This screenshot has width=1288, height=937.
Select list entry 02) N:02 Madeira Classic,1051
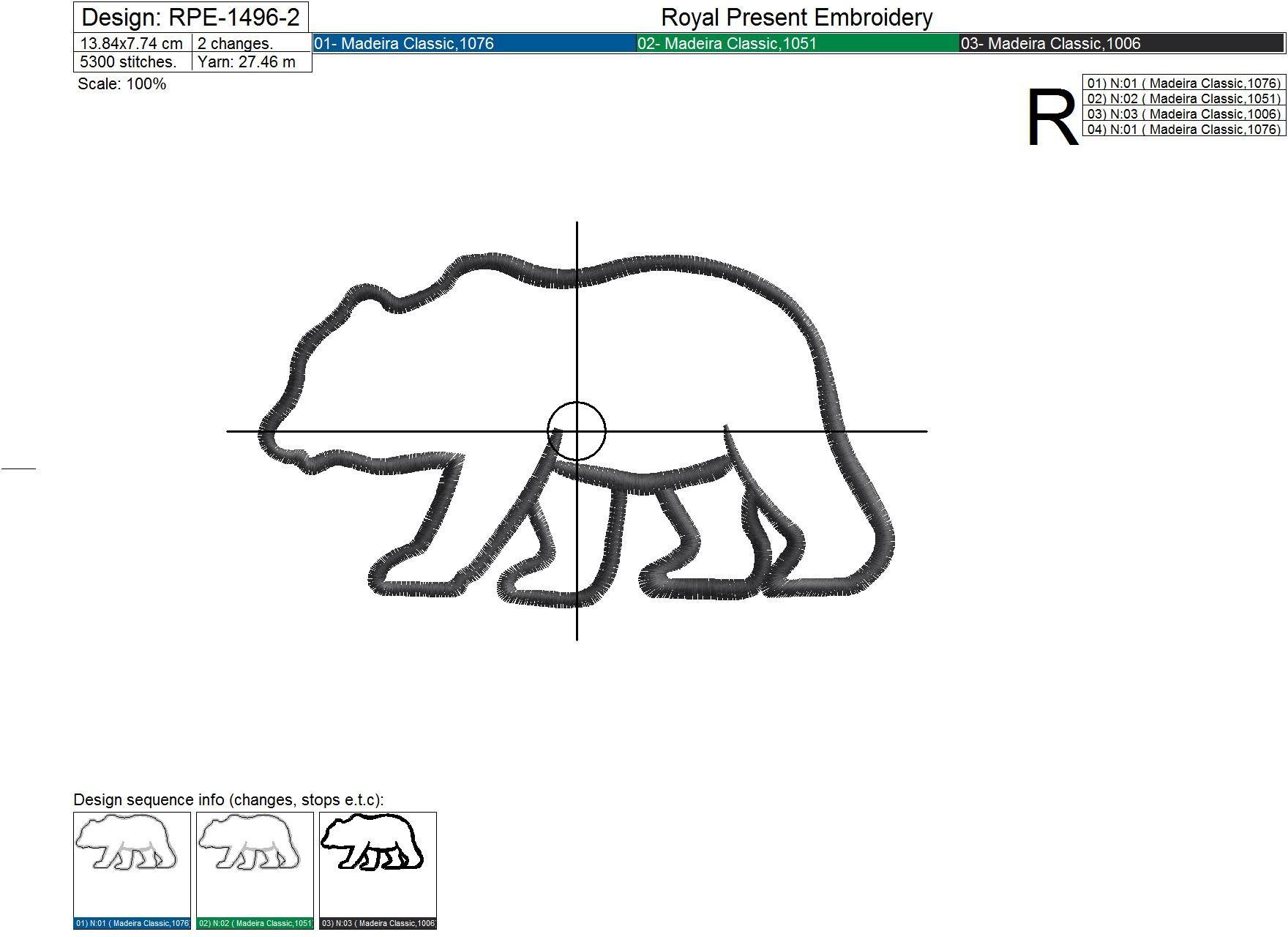(x=1183, y=99)
